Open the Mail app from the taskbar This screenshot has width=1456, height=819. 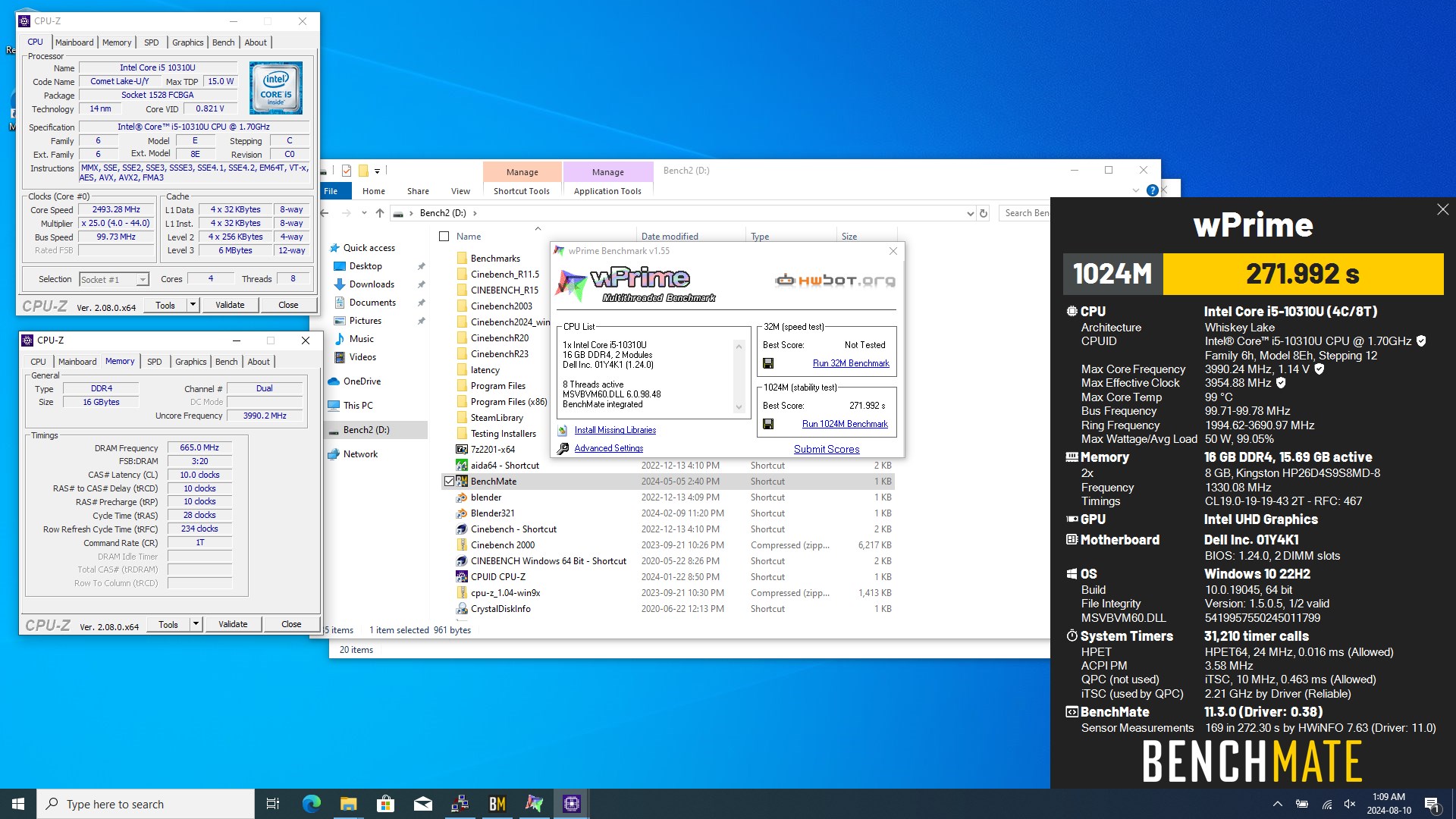click(423, 804)
